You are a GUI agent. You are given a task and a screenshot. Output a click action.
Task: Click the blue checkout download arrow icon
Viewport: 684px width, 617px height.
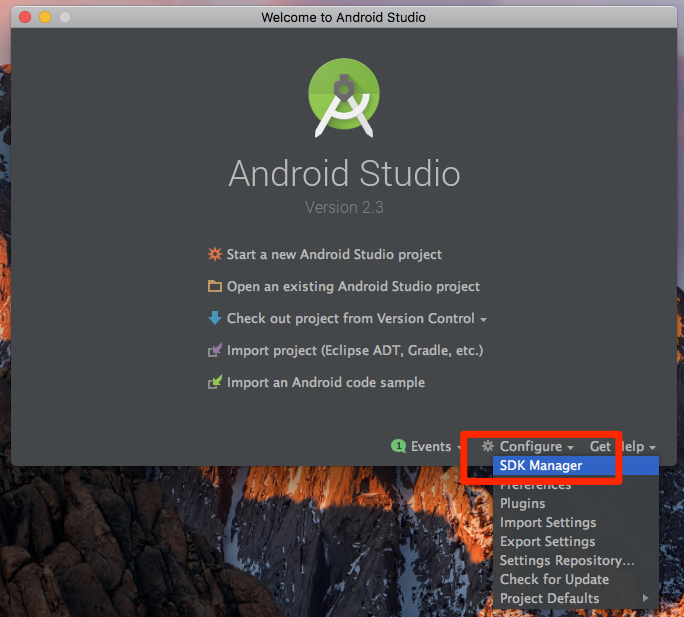[x=214, y=318]
